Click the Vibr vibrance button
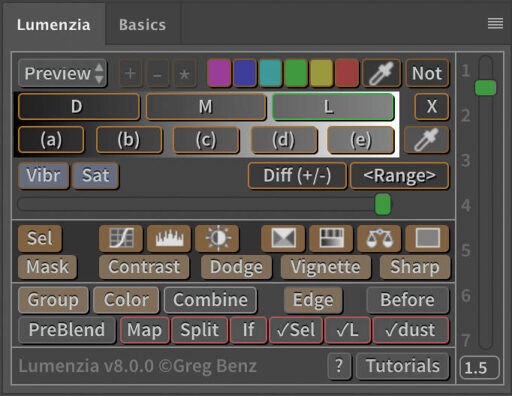Screen dimensions: 512x396 pos(44,175)
